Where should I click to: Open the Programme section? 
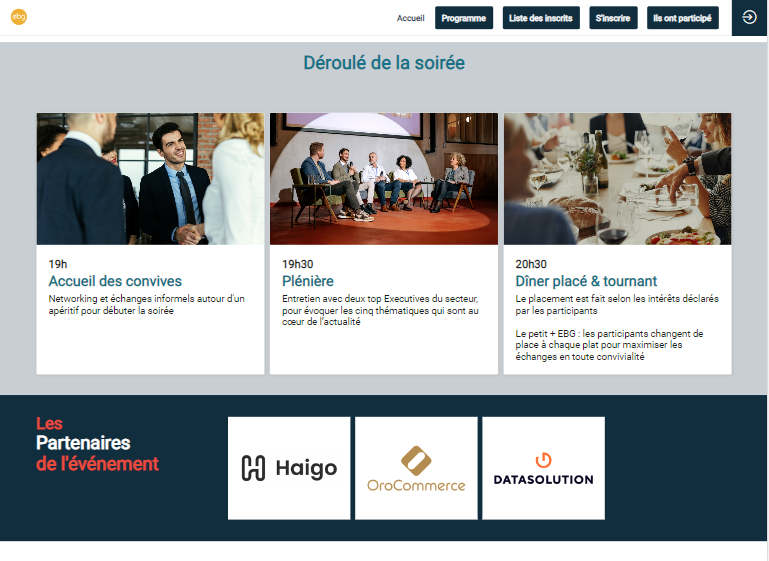click(463, 18)
